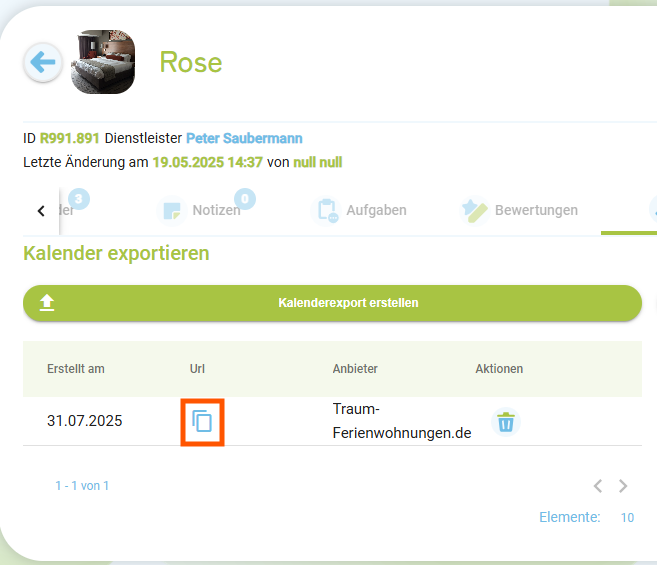Go to previous page of exports
Image resolution: width=657 pixels, height=565 pixels.
click(x=598, y=486)
